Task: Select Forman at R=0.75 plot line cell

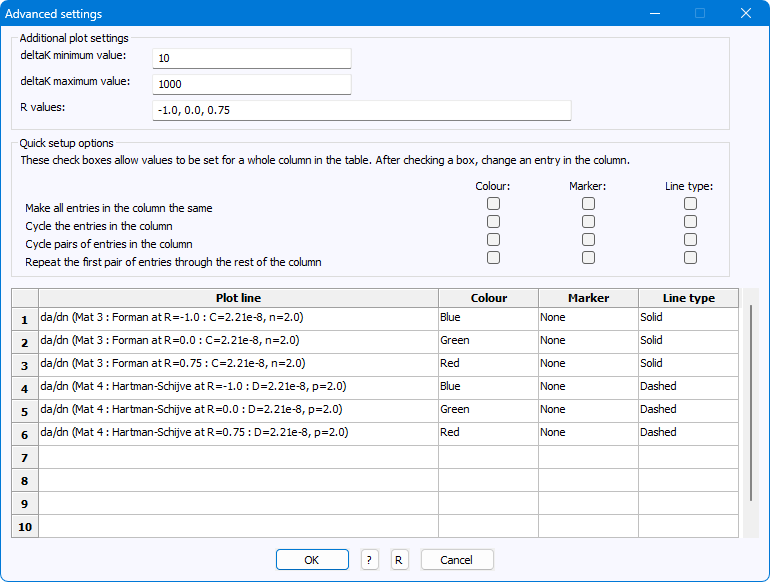Action: tap(238, 365)
